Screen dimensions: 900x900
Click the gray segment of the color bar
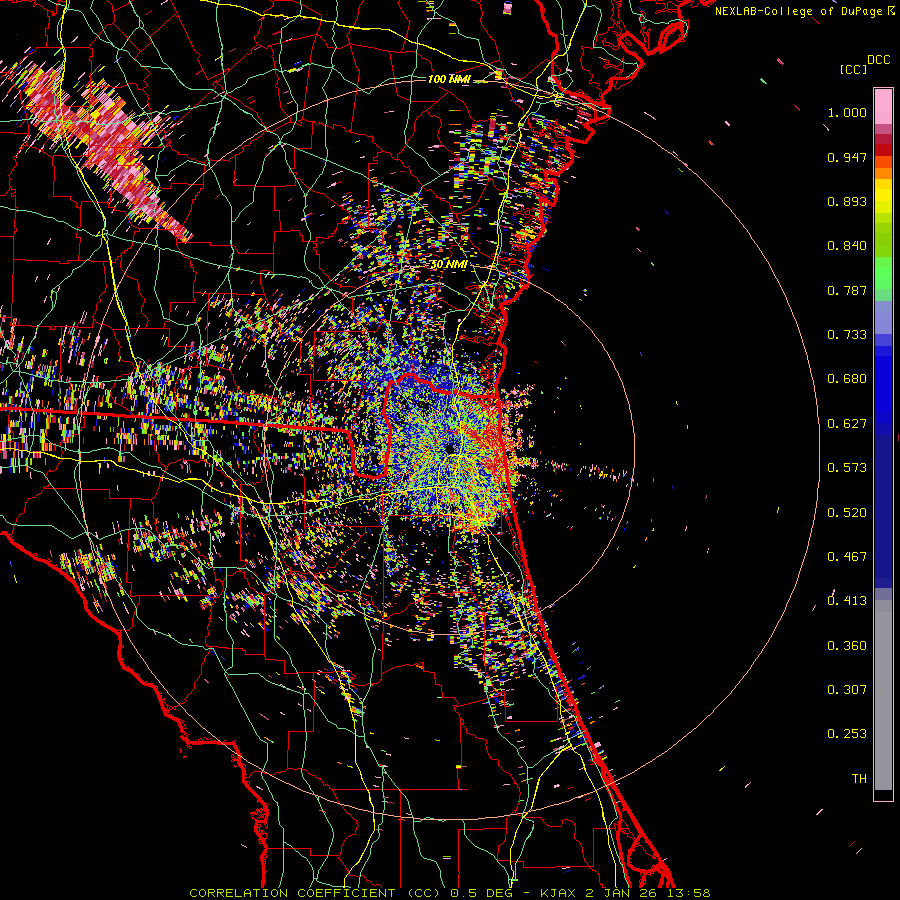click(x=883, y=696)
